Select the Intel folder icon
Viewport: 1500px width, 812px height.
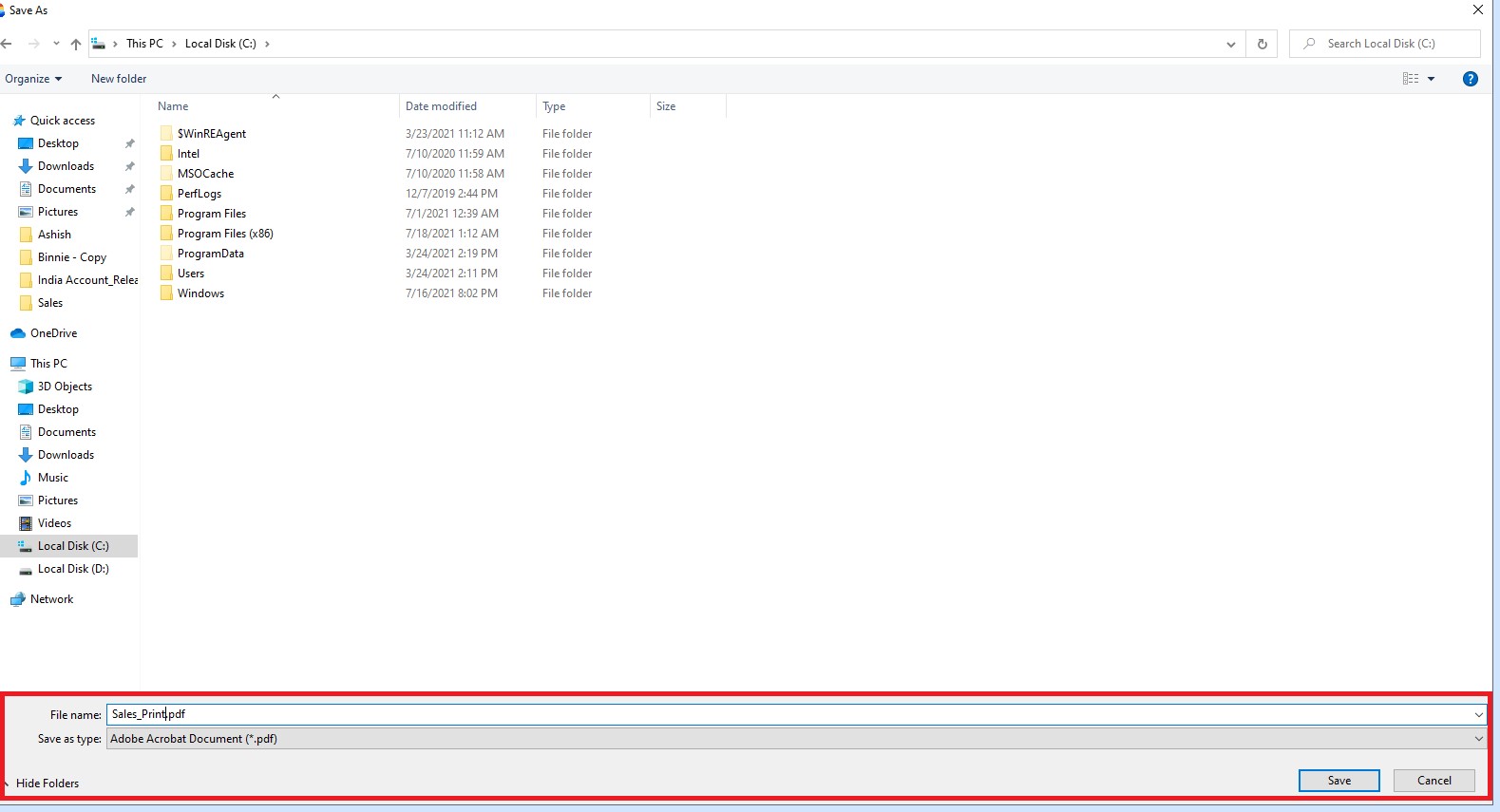point(167,154)
